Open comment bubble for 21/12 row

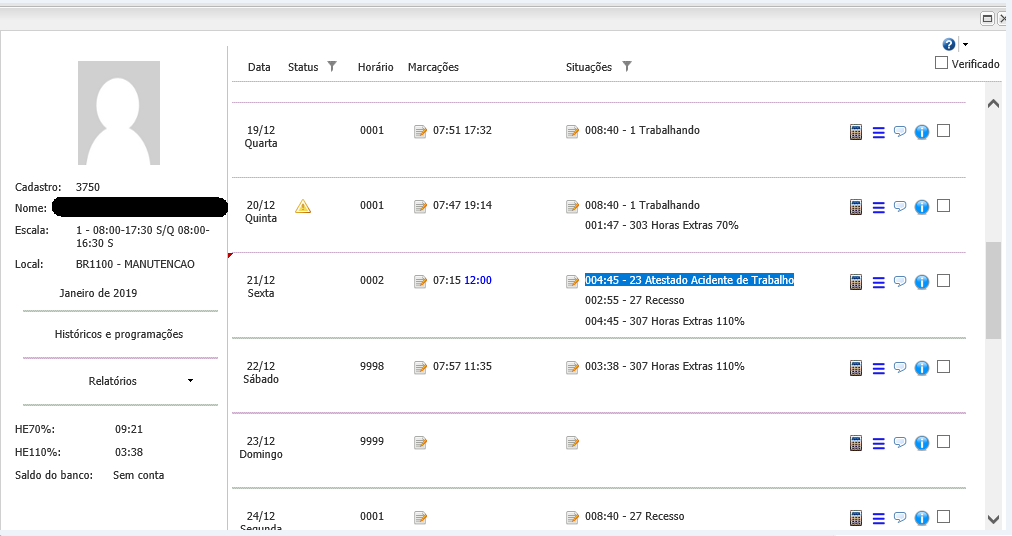click(900, 282)
